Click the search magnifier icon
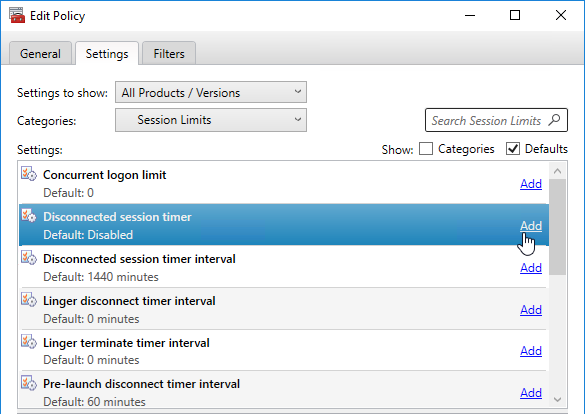The height and width of the screenshot is (414, 585). pyautogui.click(x=554, y=120)
